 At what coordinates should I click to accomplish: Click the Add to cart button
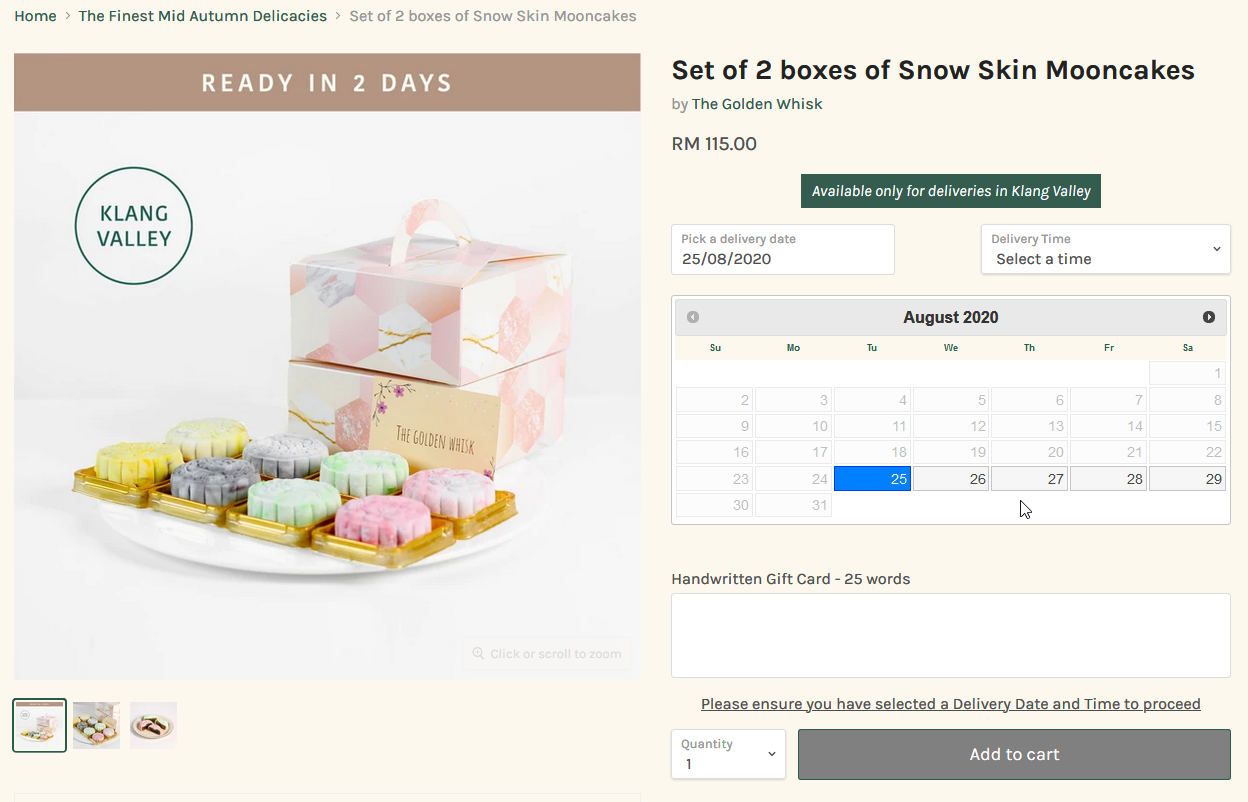pyautogui.click(x=1014, y=754)
